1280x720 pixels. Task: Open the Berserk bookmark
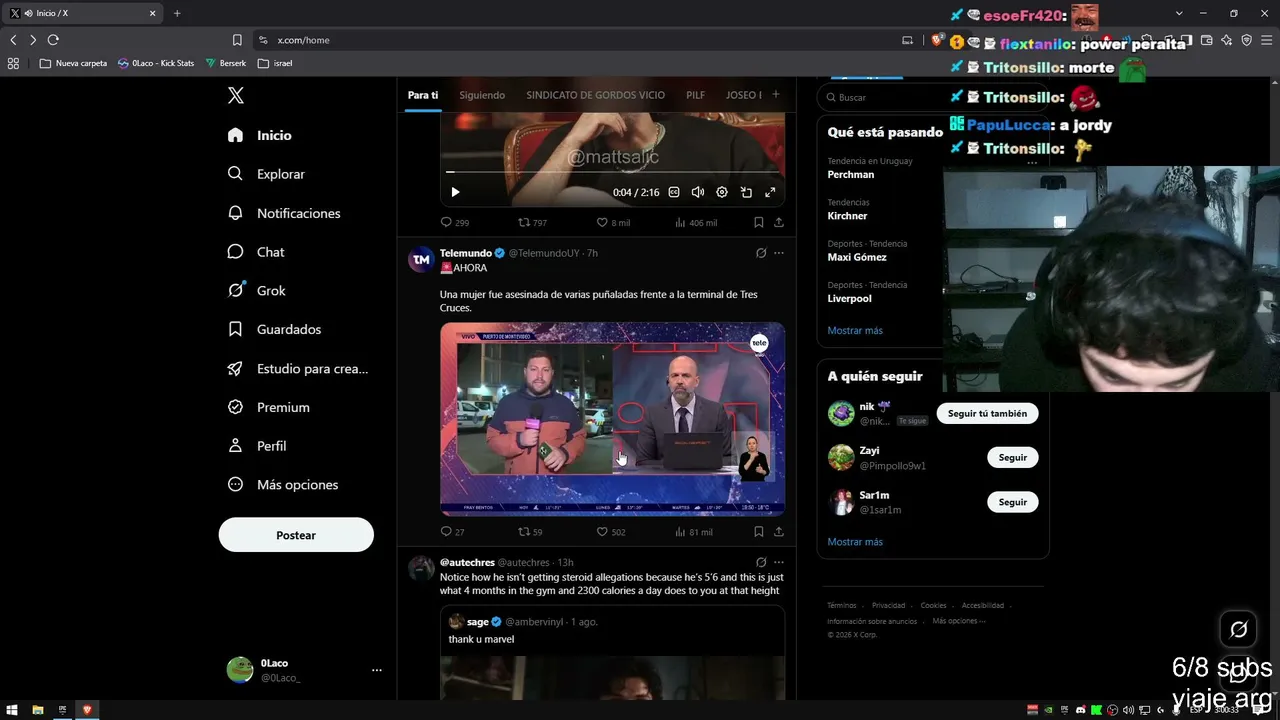click(226, 63)
